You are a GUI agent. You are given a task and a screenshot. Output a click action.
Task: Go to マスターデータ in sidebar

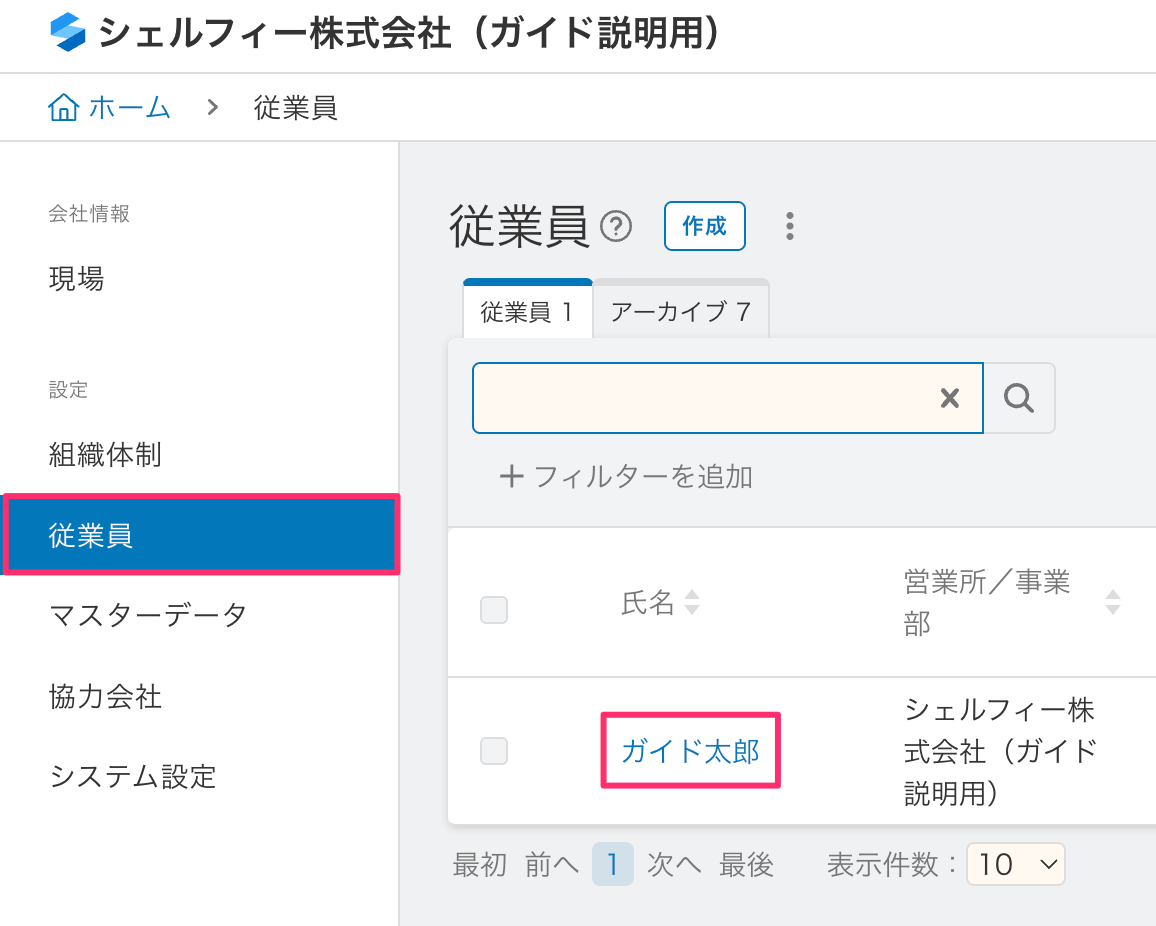(x=147, y=615)
